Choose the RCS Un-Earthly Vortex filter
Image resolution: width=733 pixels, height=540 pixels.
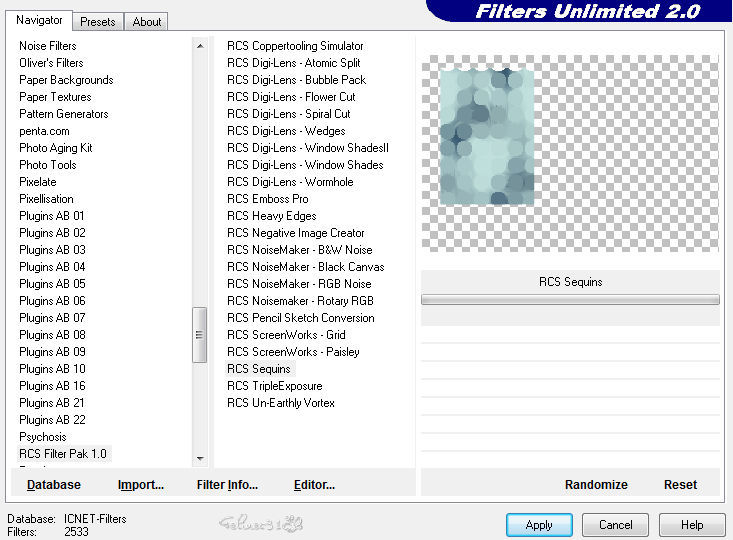281,403
